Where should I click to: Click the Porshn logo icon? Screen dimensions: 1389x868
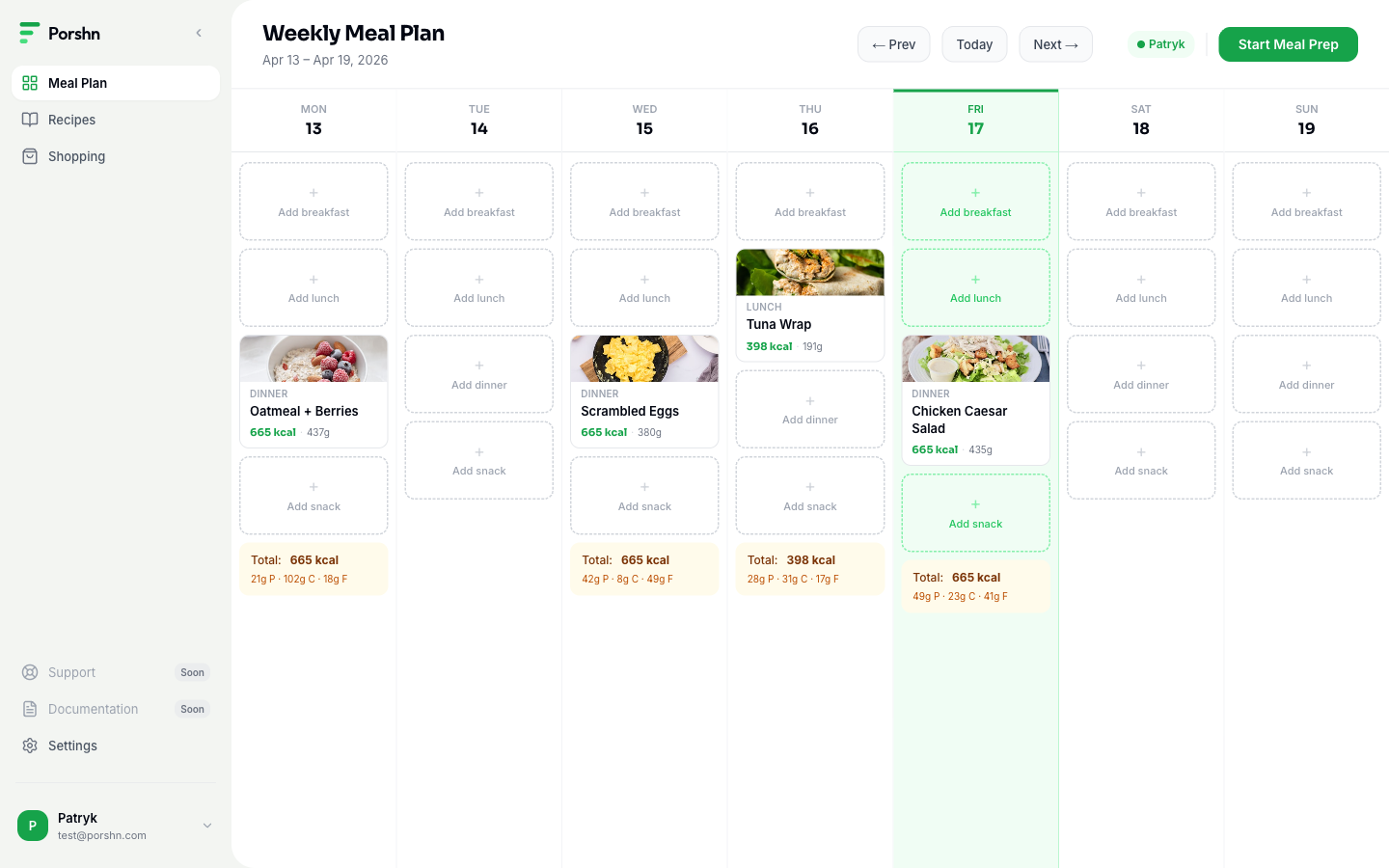[x=30, y=33]
